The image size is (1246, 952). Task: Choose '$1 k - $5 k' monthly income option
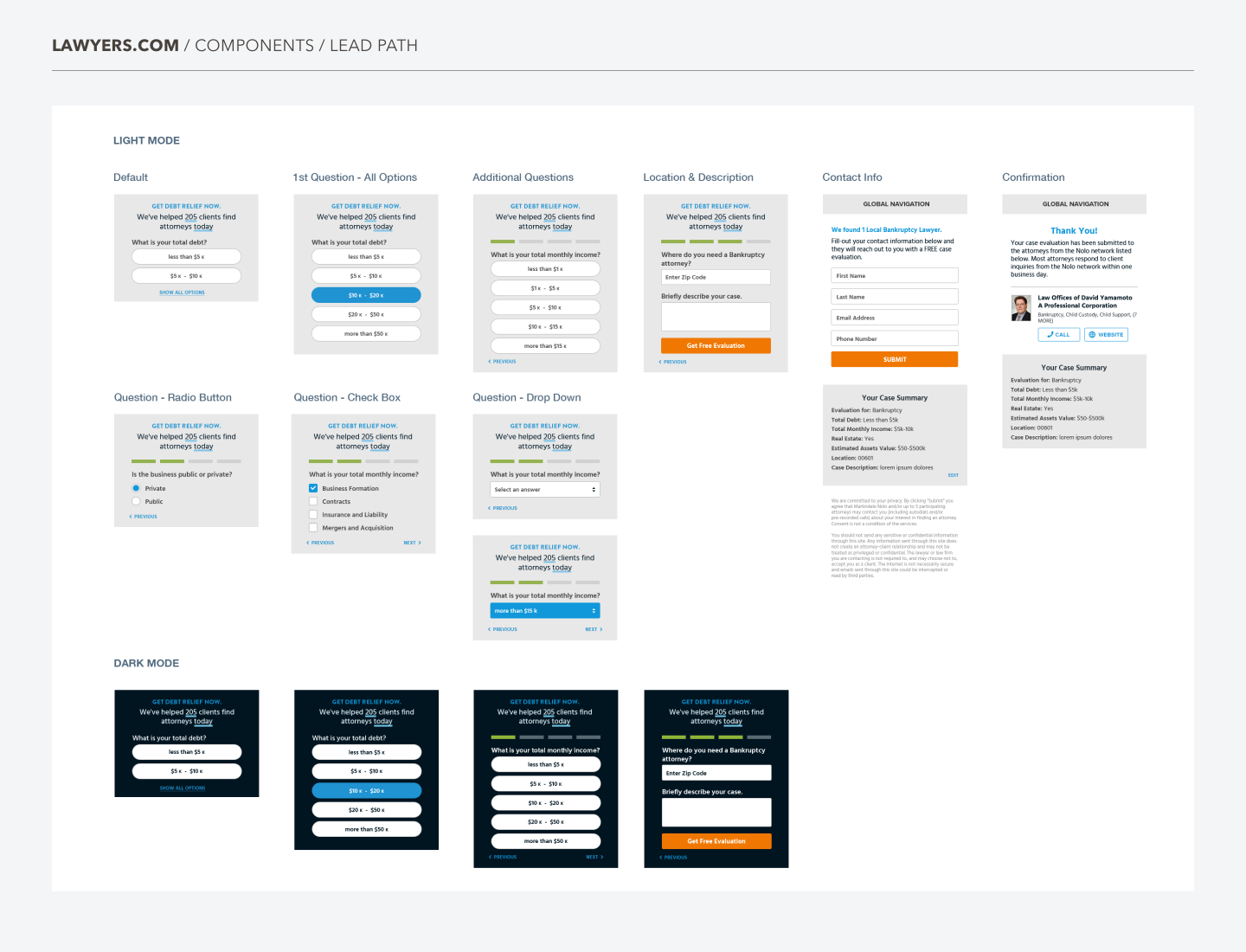tap(545, 288)
